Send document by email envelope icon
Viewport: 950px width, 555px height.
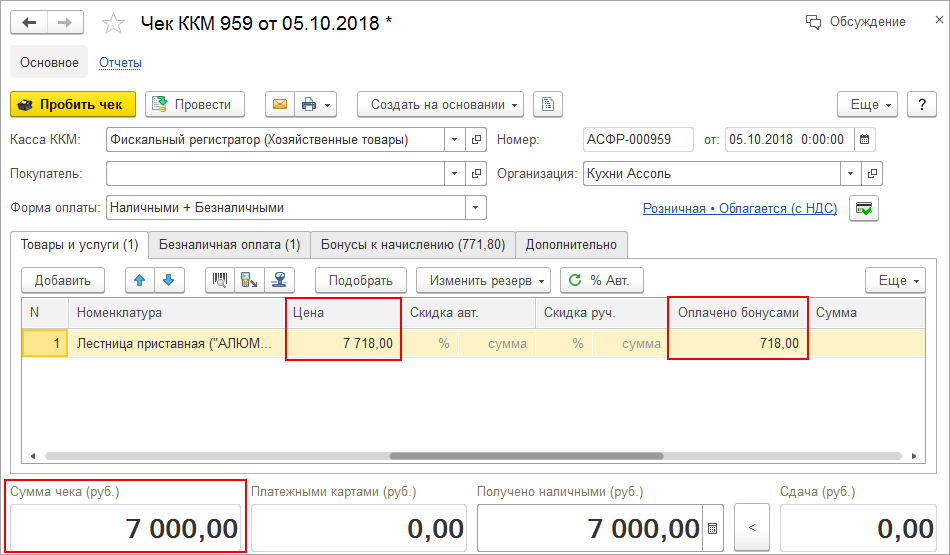[280, 104]
